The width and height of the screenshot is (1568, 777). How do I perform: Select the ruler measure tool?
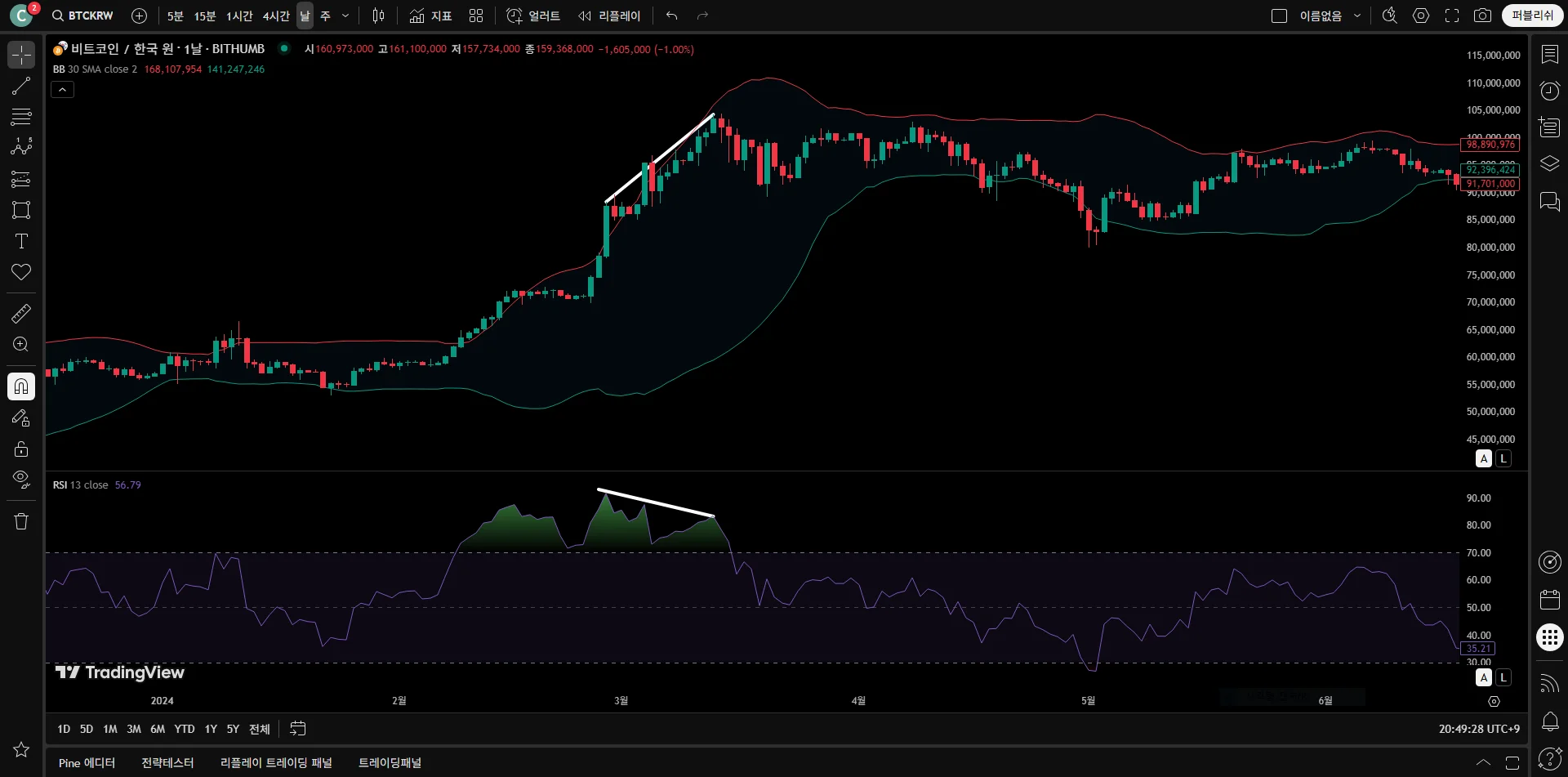[21, 313]
